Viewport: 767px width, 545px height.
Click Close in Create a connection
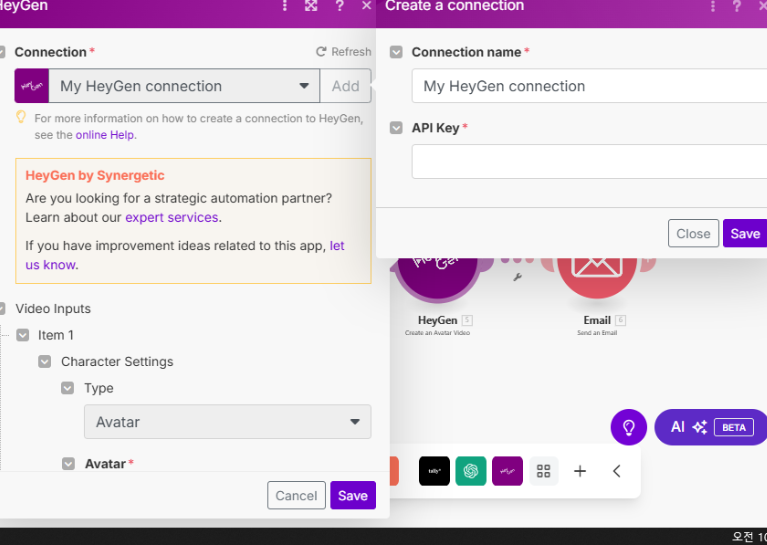[693, 233]
